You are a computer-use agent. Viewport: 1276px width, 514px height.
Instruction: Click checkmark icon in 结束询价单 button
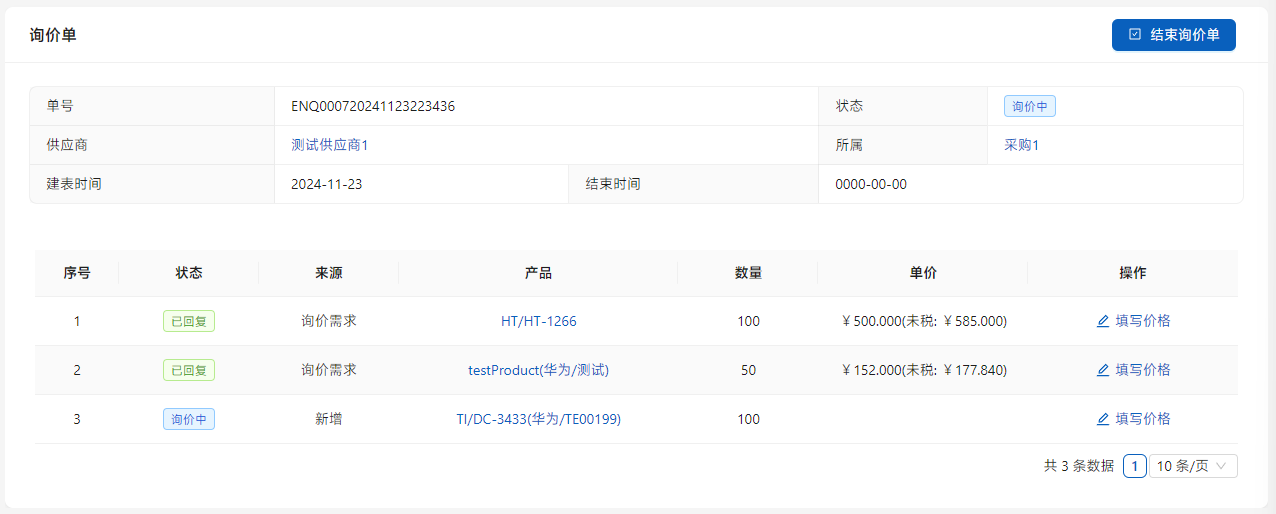1135,35
